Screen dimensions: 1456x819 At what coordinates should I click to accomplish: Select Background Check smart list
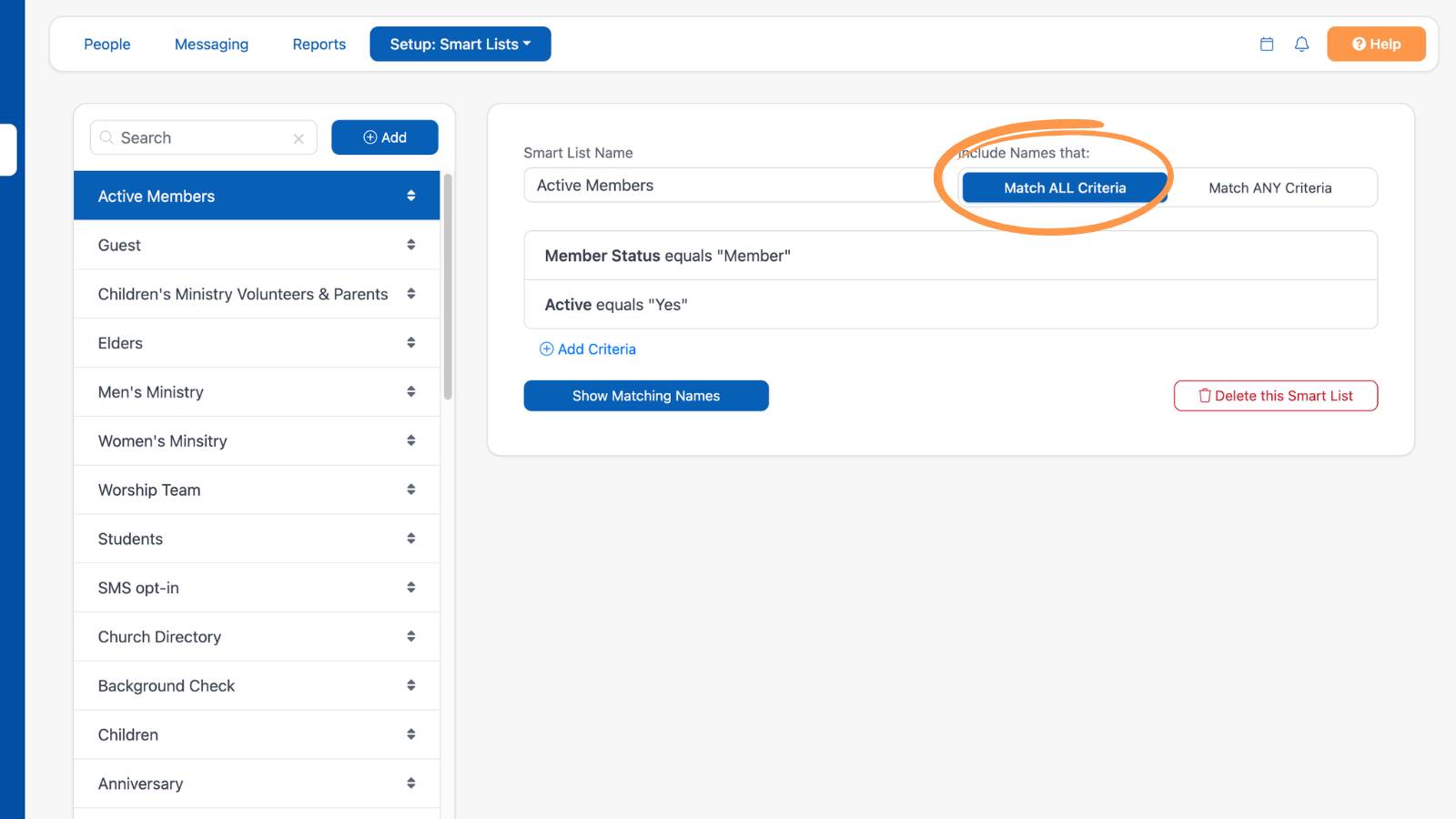257,685
